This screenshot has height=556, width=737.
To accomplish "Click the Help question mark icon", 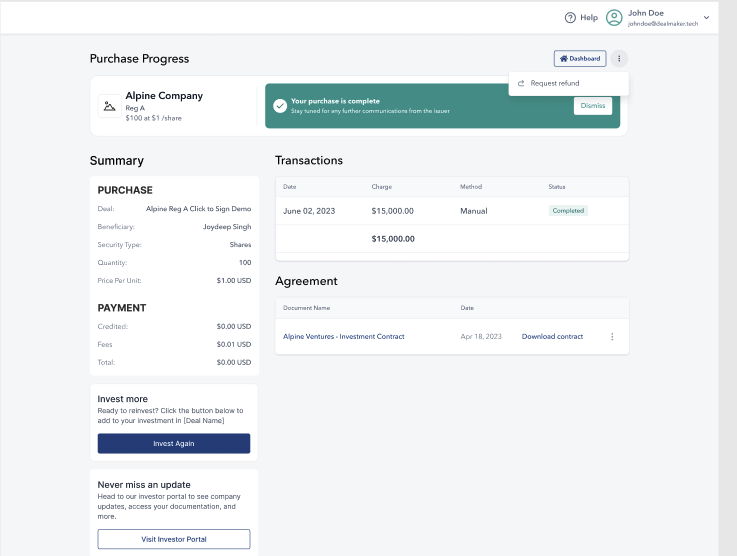I will click(x=570, y=18).
